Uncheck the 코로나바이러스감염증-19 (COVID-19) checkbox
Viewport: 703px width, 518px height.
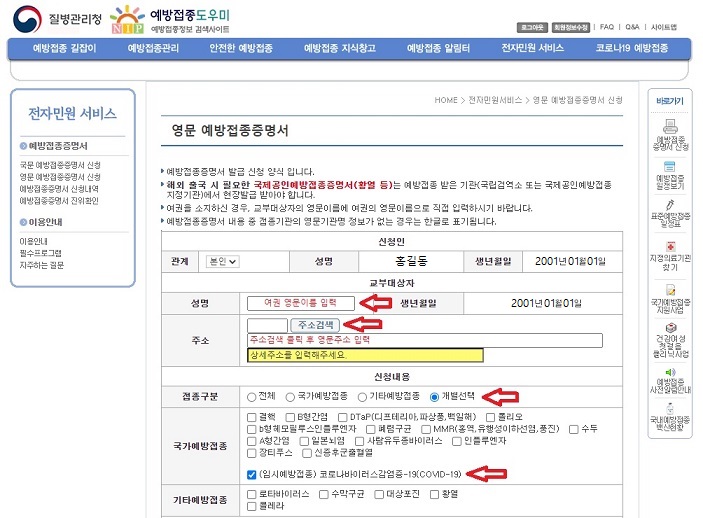[252, 475]
